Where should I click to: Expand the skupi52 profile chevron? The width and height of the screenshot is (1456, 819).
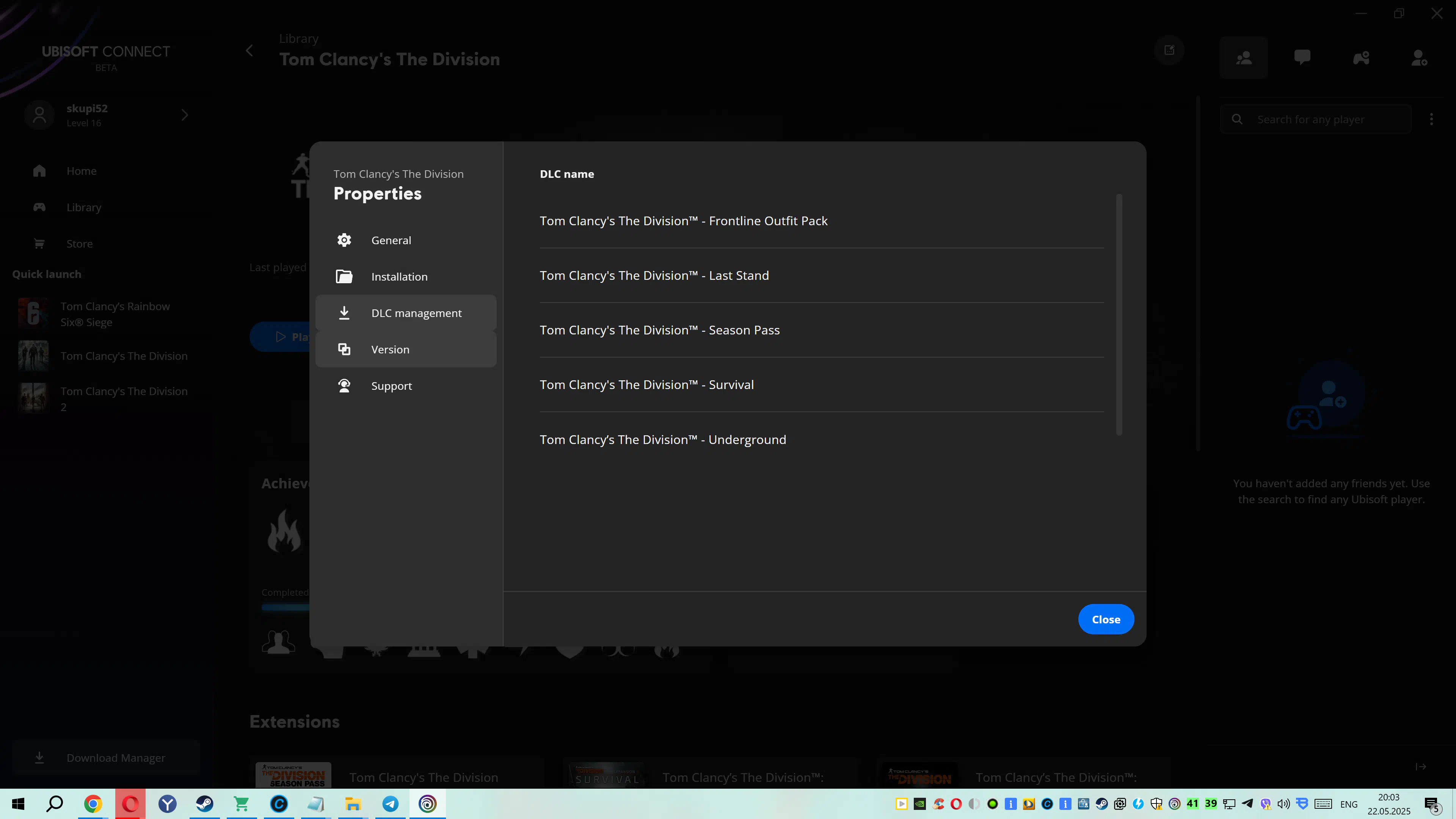(185, 115)
